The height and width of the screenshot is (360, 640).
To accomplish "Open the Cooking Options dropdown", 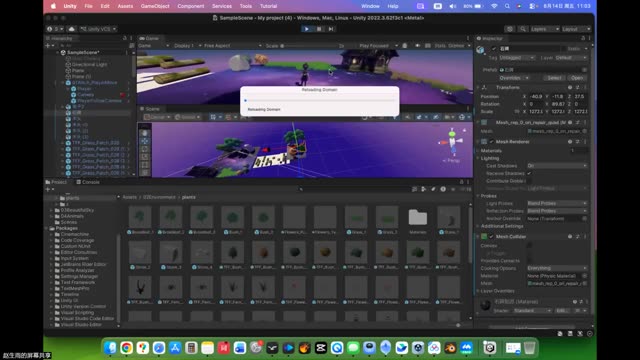I will click(x=557, y=268).
